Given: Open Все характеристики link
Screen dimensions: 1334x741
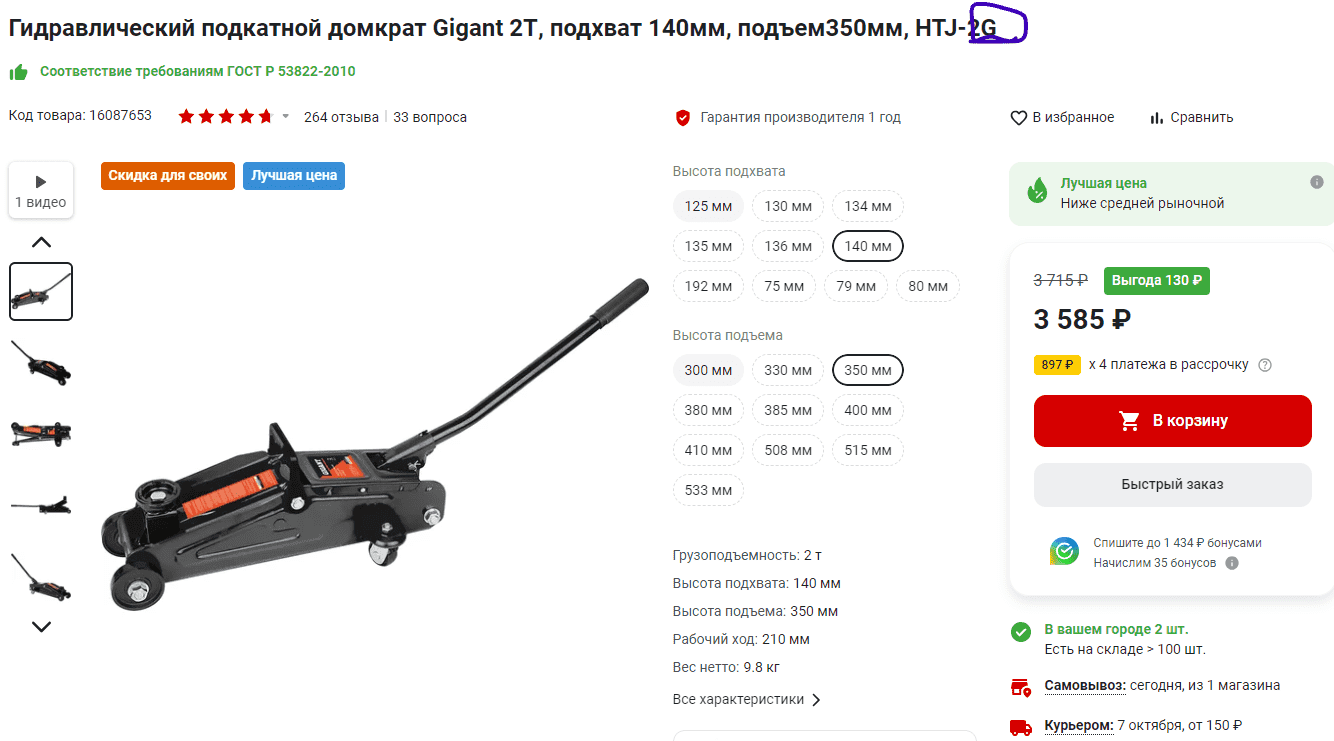Looking at the screenshot, I should tap(747, 700).
